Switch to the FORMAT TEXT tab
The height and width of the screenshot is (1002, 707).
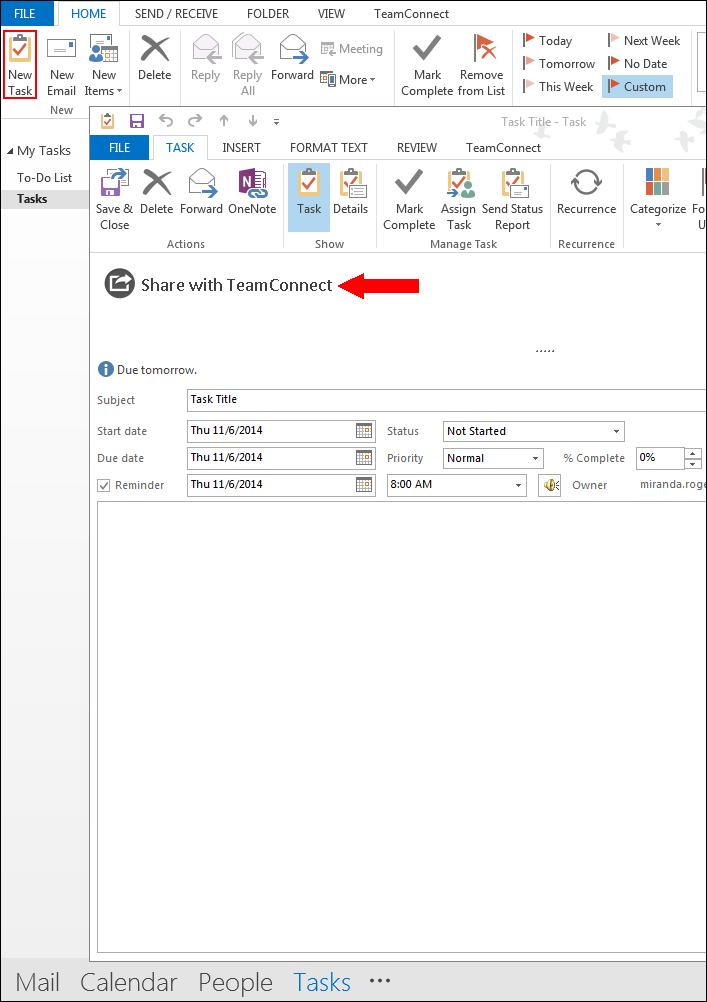pyautogui.click(x=329, y=148)
